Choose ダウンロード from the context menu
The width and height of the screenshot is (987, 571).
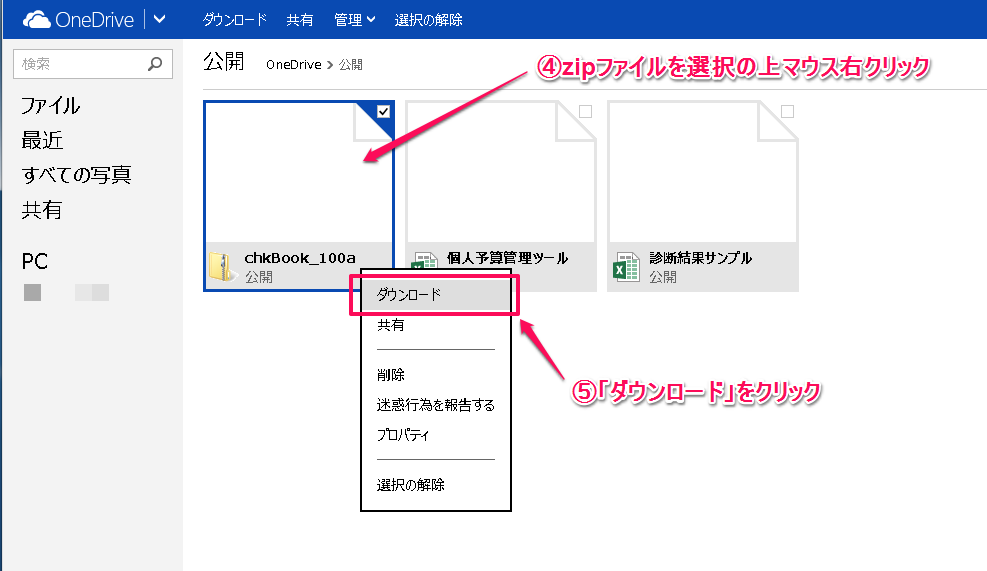[x=409, y=295]
